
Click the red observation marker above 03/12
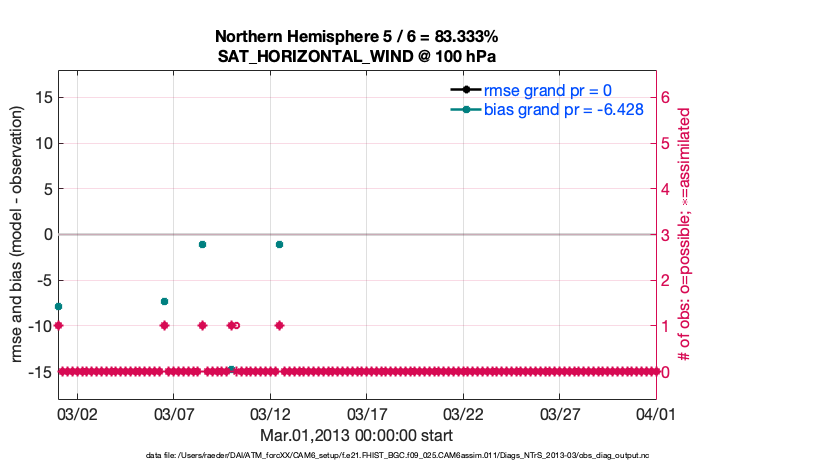[280, 325]
